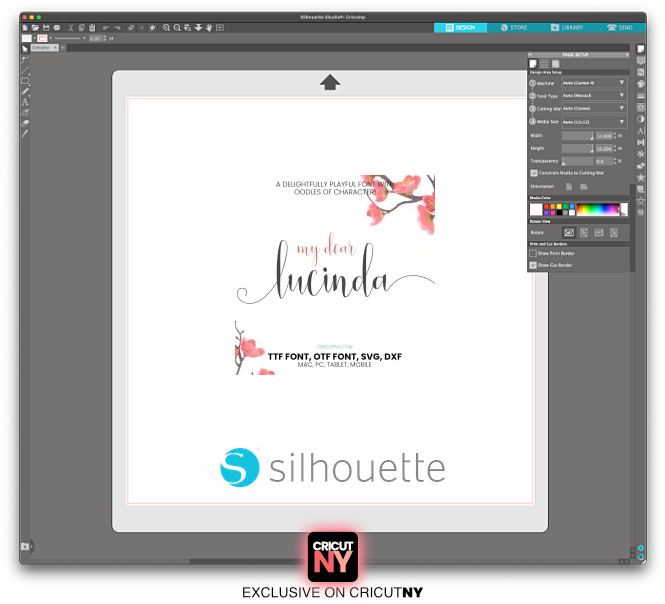Click the line thickness input field

pos(95,38)
